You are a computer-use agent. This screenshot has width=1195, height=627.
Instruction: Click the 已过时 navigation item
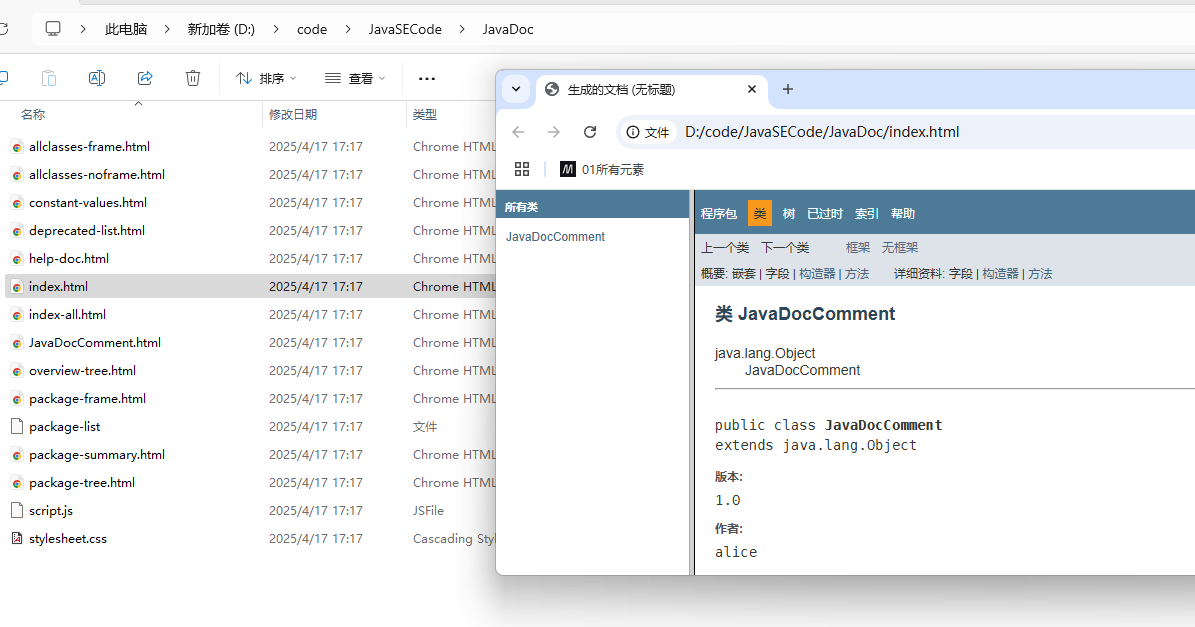[825, 214]
